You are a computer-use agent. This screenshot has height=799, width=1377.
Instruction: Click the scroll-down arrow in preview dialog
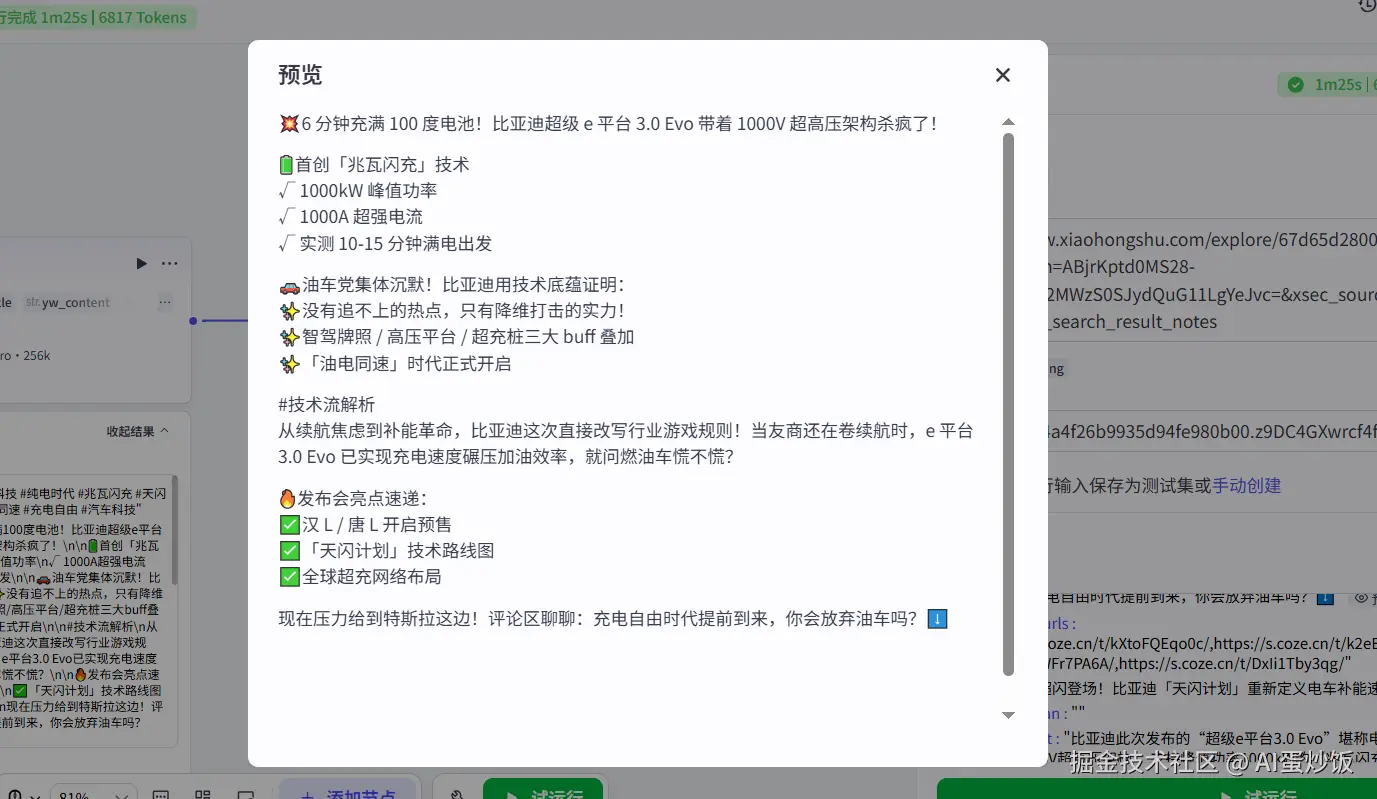1008,715
